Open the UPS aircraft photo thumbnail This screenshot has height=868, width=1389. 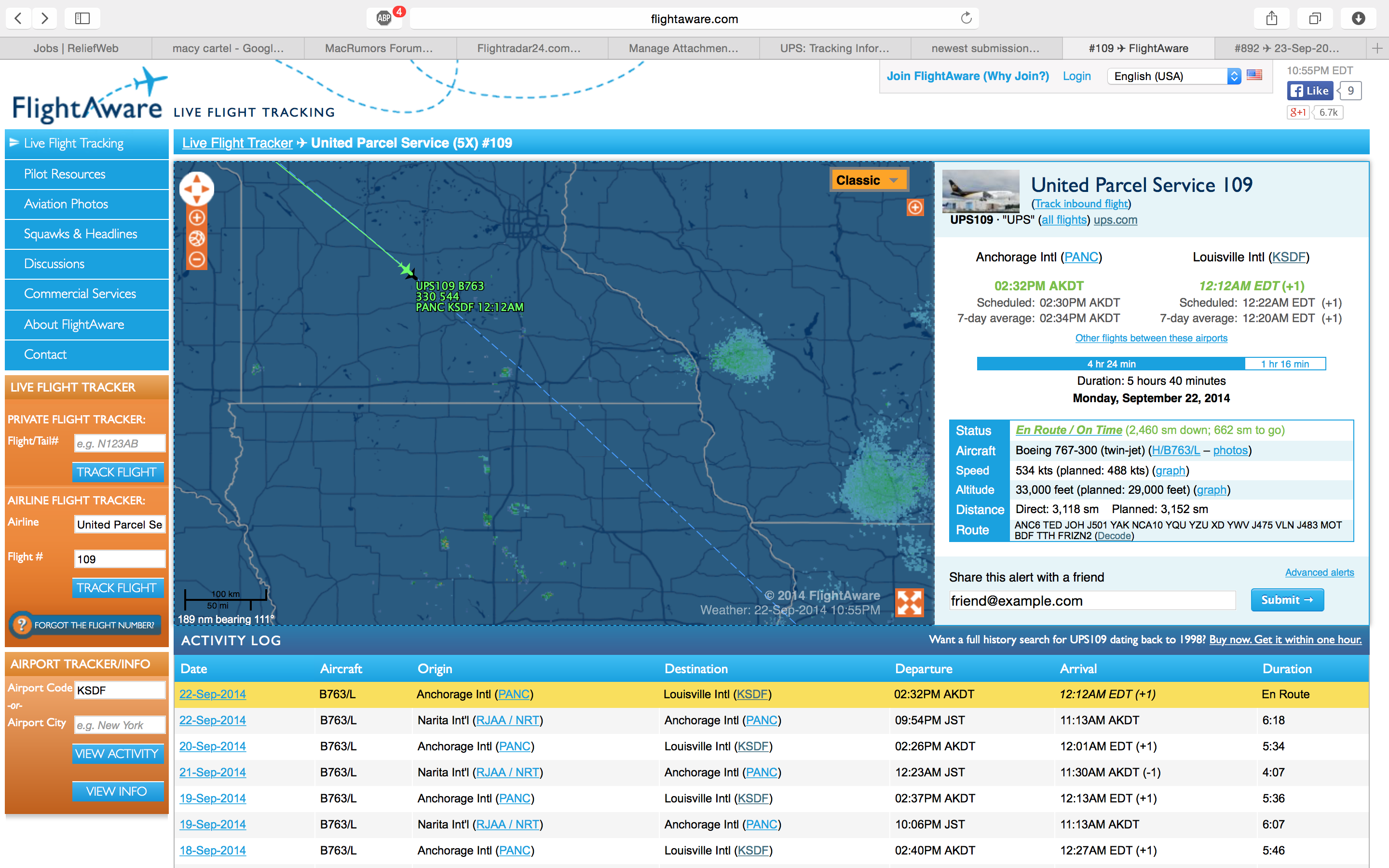(981, 191)
